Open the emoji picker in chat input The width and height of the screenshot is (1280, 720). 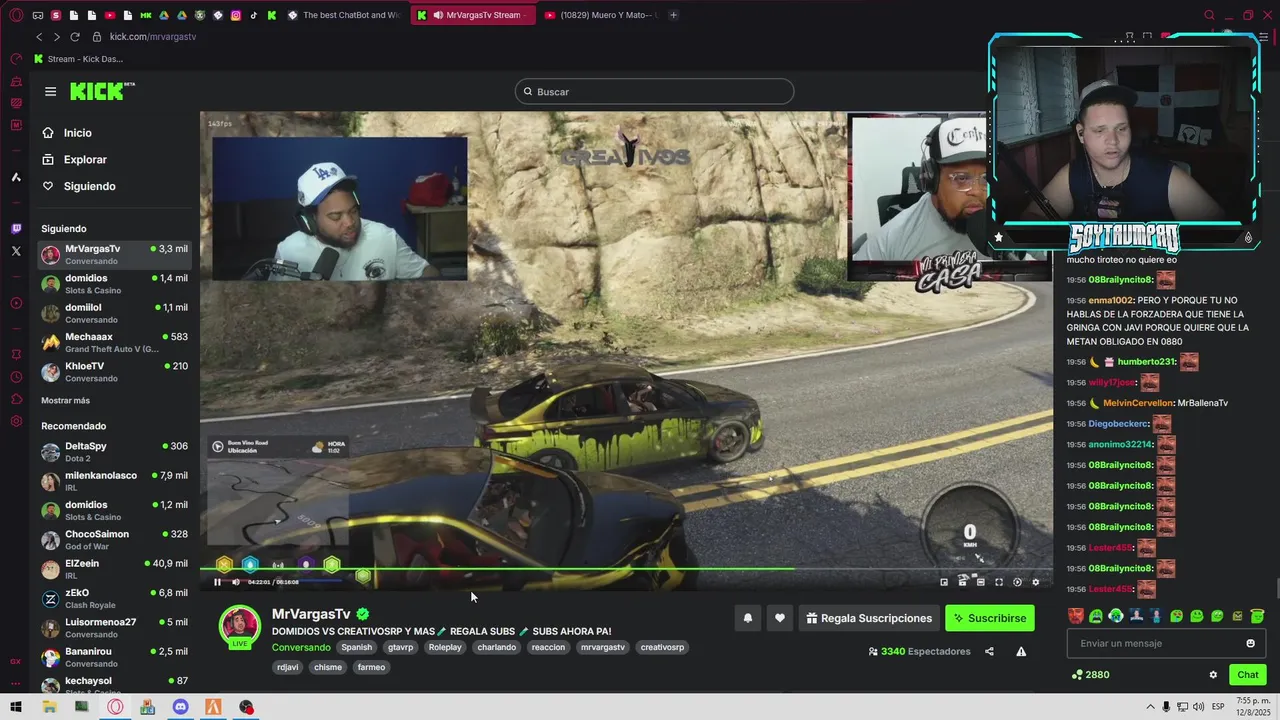(1250, 643)
